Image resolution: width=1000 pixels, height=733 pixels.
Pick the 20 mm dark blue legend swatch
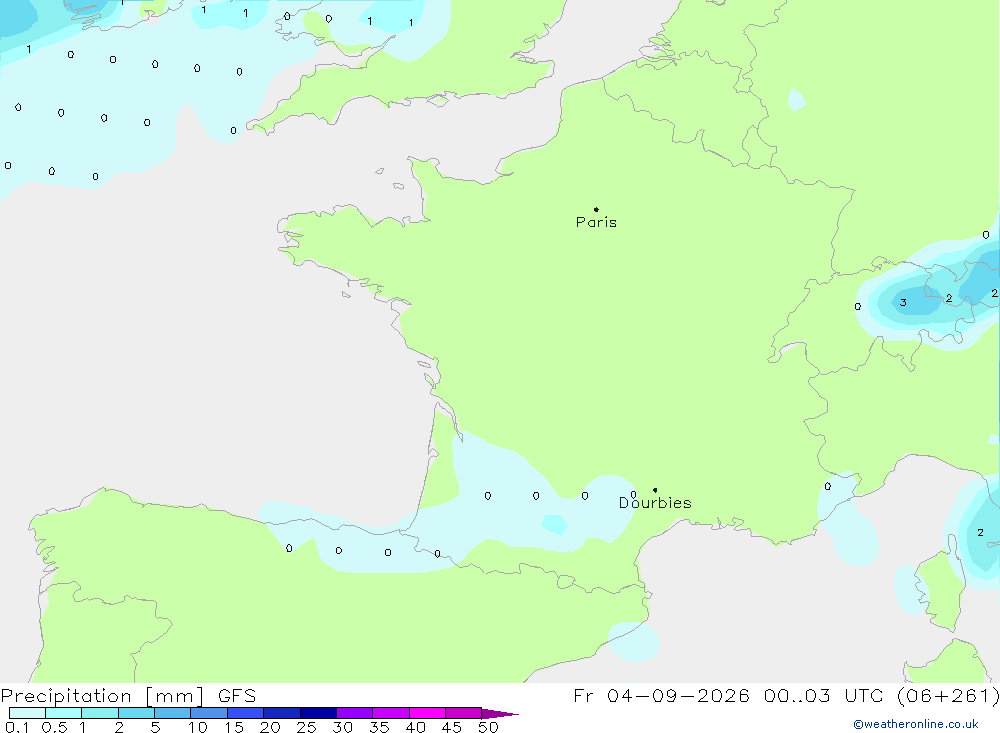282,713
